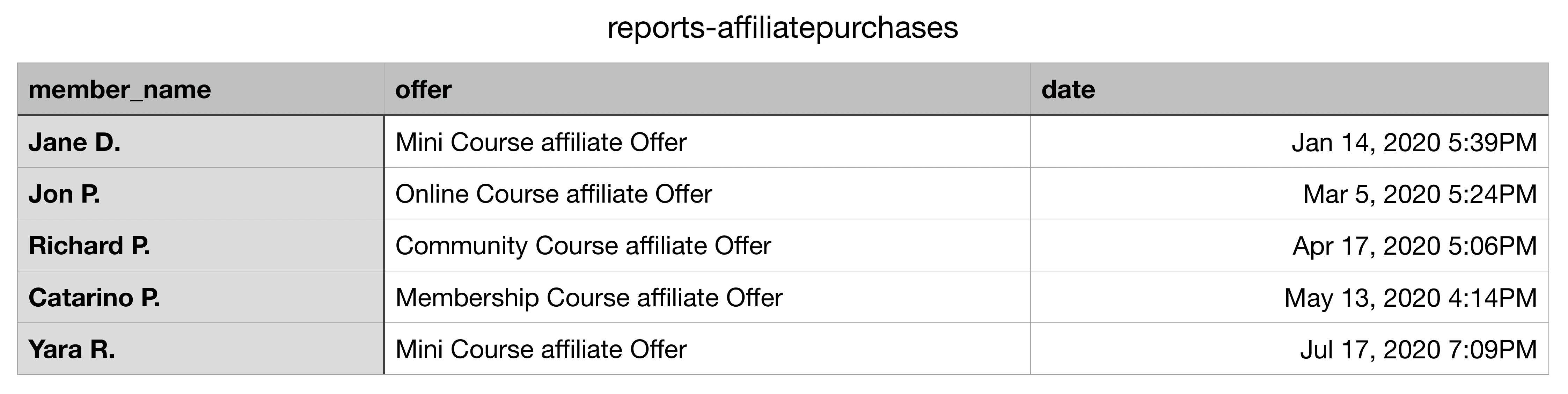Click the Membership Course affiliate Offer cell
The image size is (1568, 394).
point(707,297)
